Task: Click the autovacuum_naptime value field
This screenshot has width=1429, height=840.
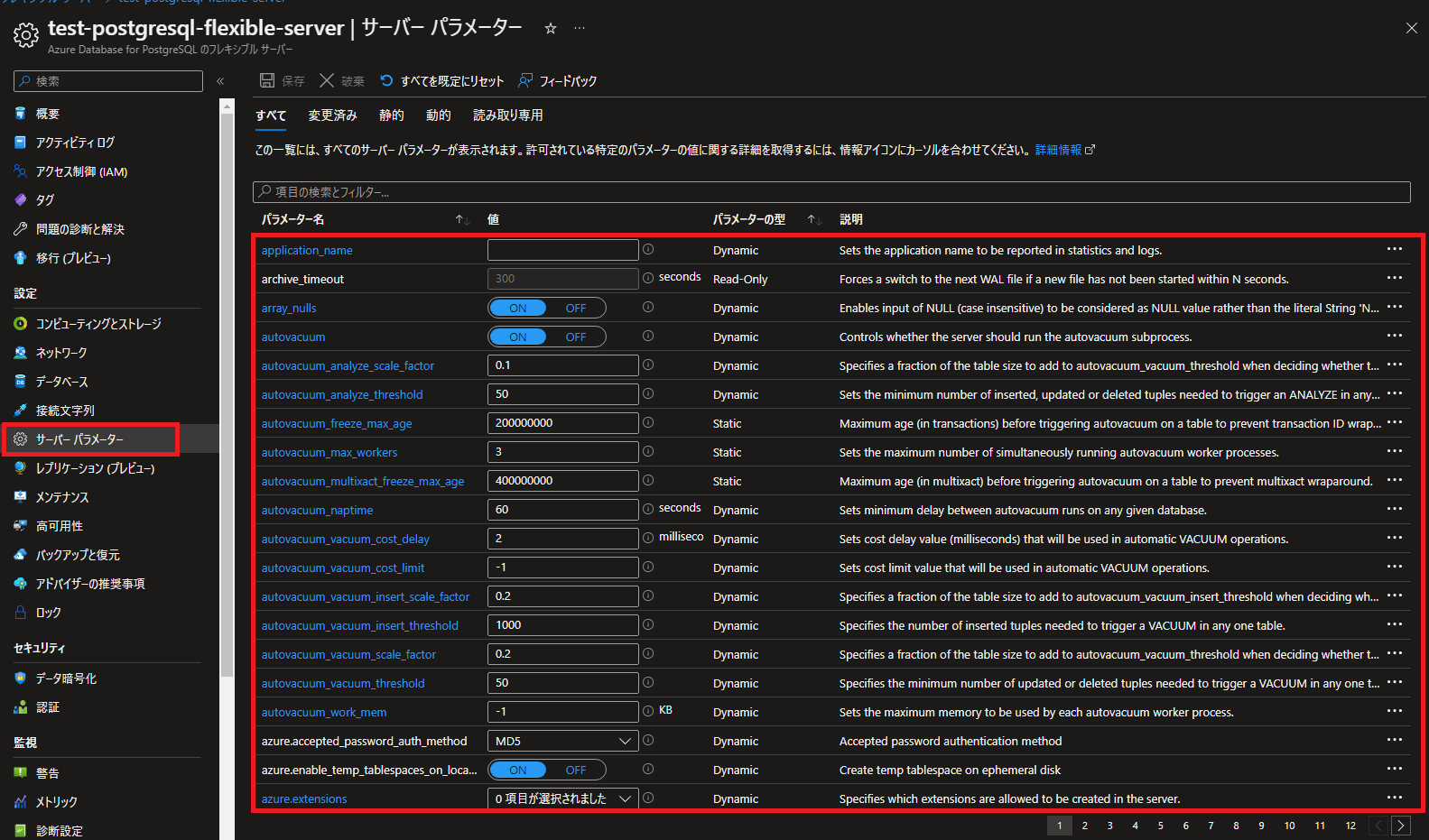Action: [x=563, y=510]
